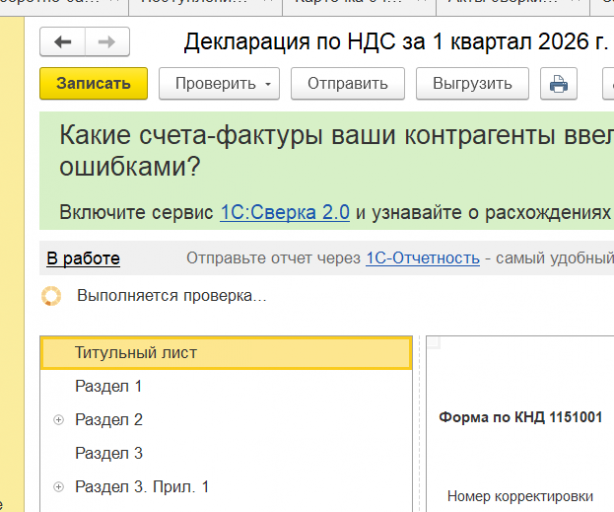Expand the Раздел 2 tree node

[58, 420]
